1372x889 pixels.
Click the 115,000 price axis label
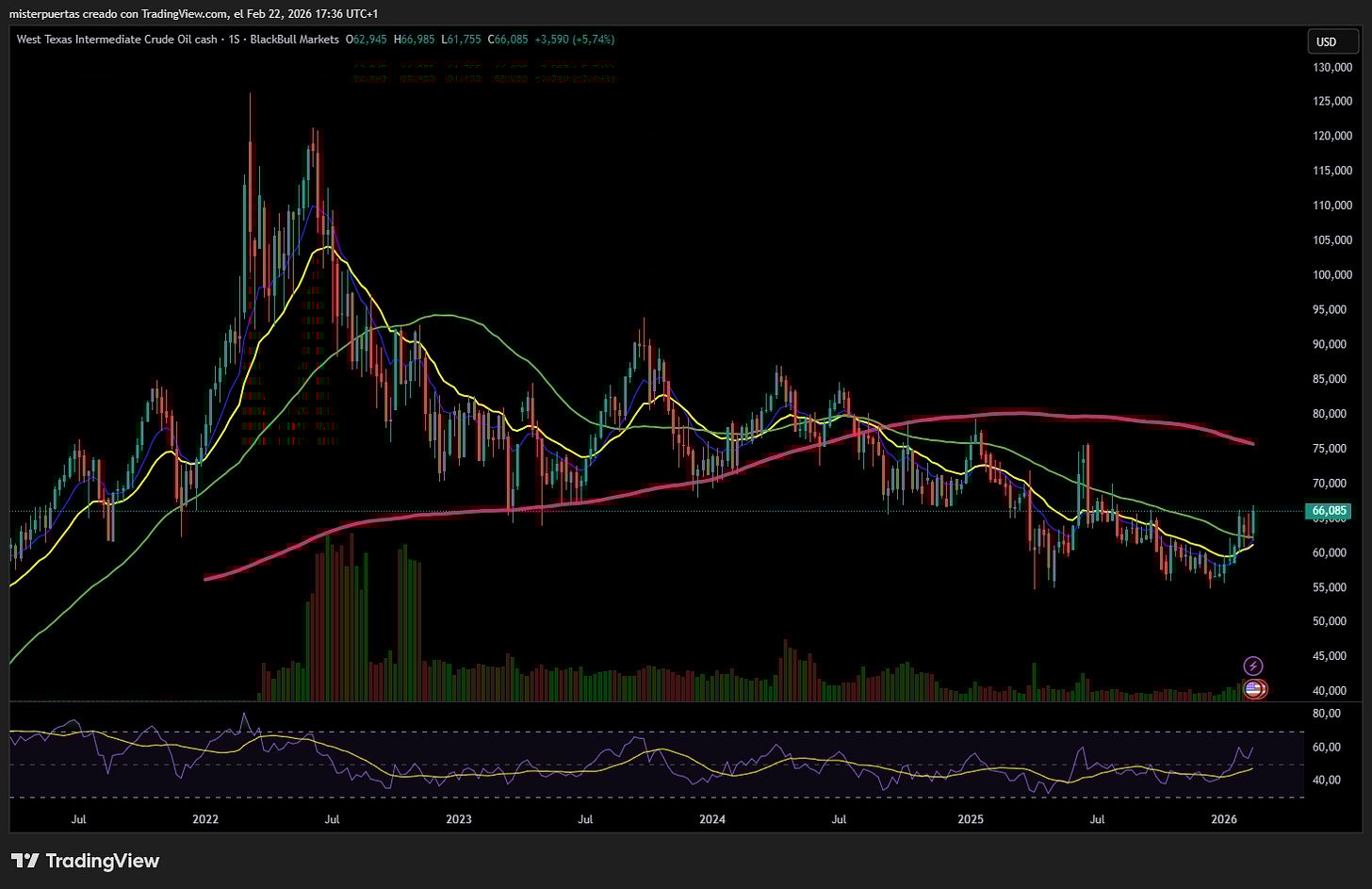[1332, 171]
